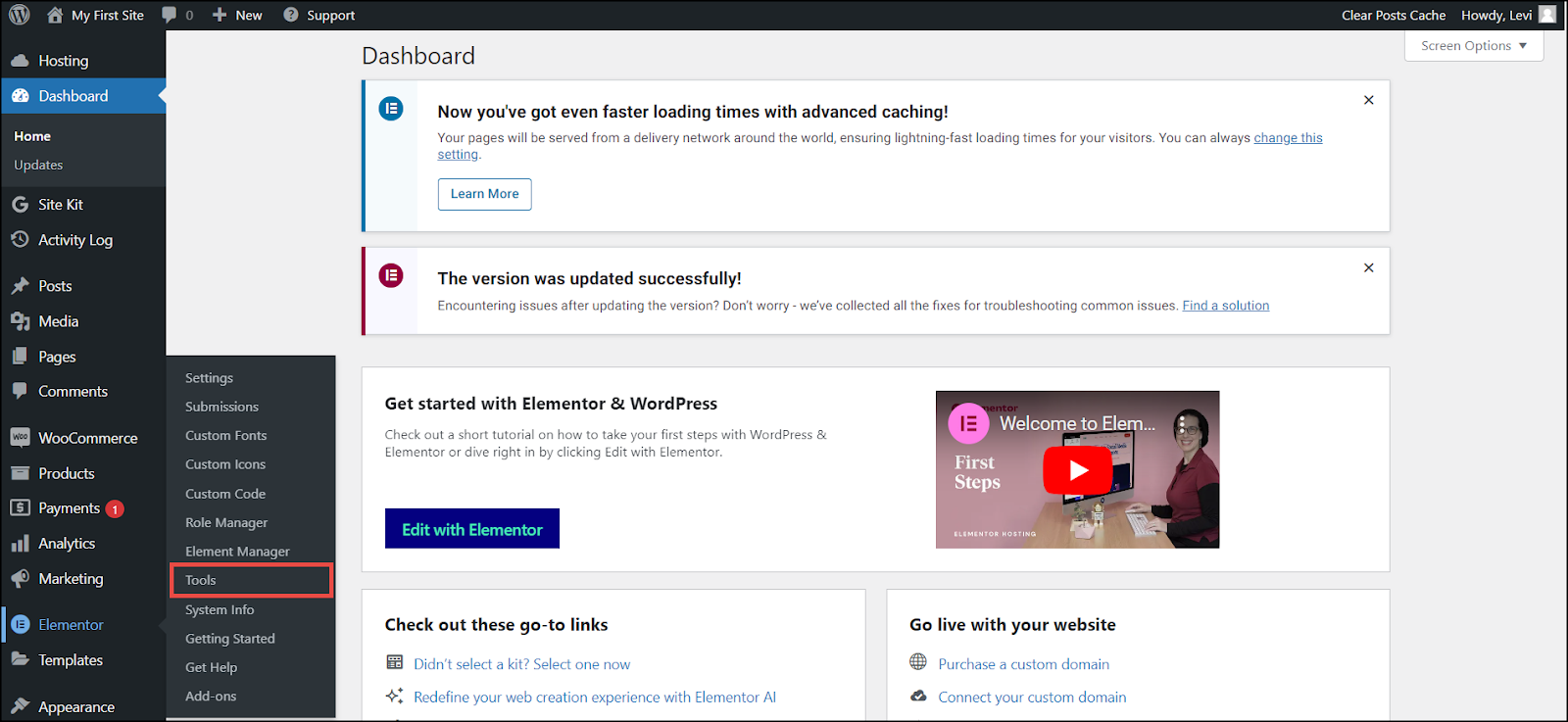This screenshot has width=1568, height=722.
Task: Open Role Manager submenu item
Action: coord(226,523)
